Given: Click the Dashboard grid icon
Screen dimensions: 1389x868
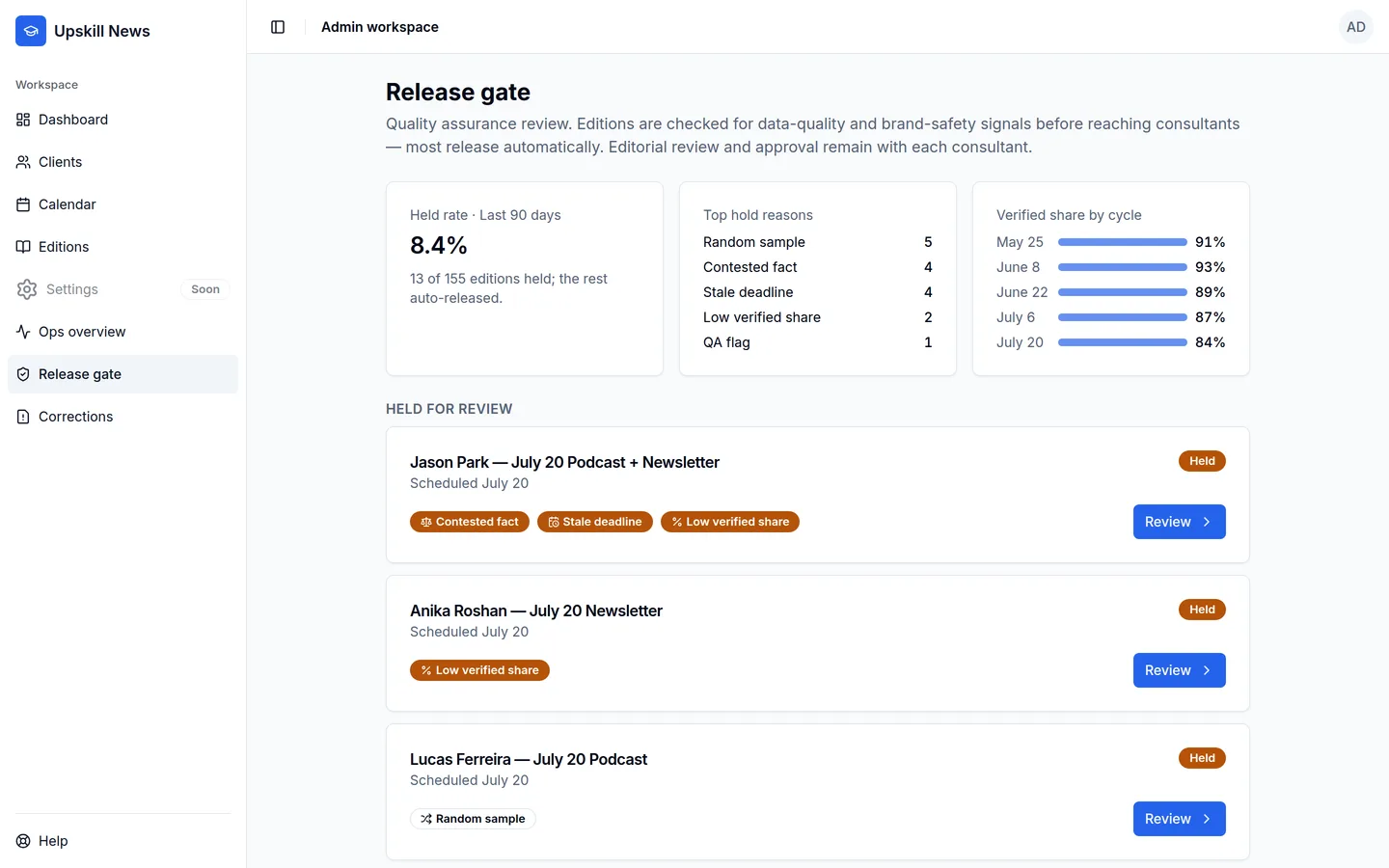Looking at the screenshot, I should coord(23,120).
